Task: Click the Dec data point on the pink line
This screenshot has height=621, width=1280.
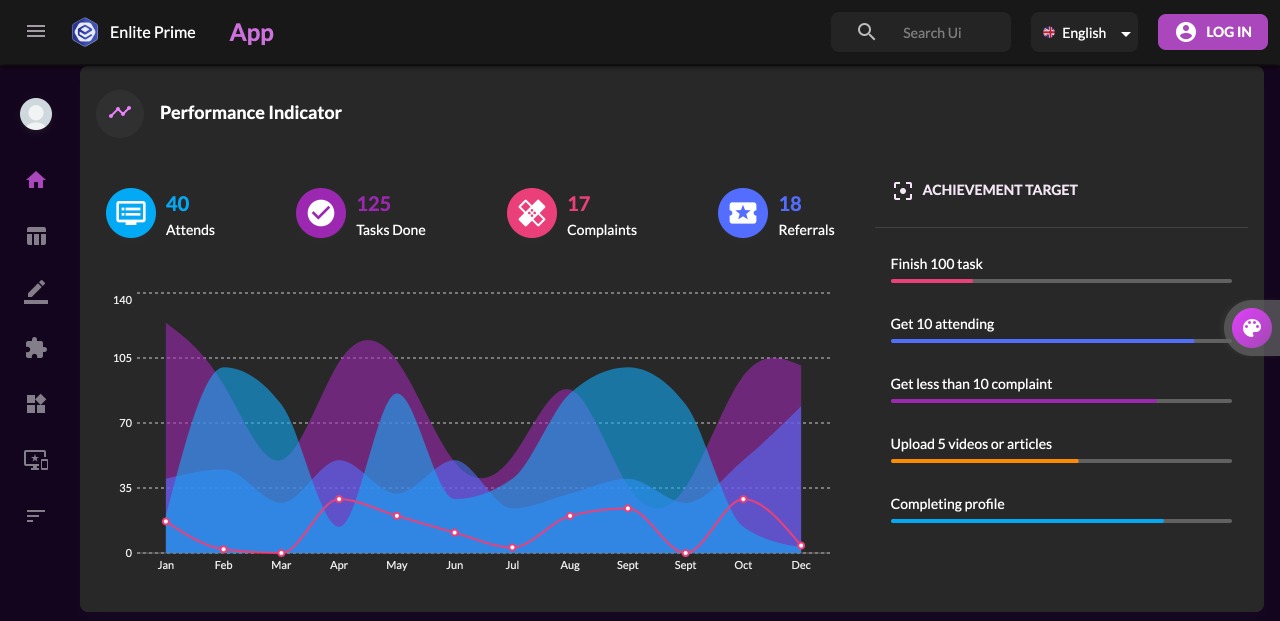Action: [801, 546]
